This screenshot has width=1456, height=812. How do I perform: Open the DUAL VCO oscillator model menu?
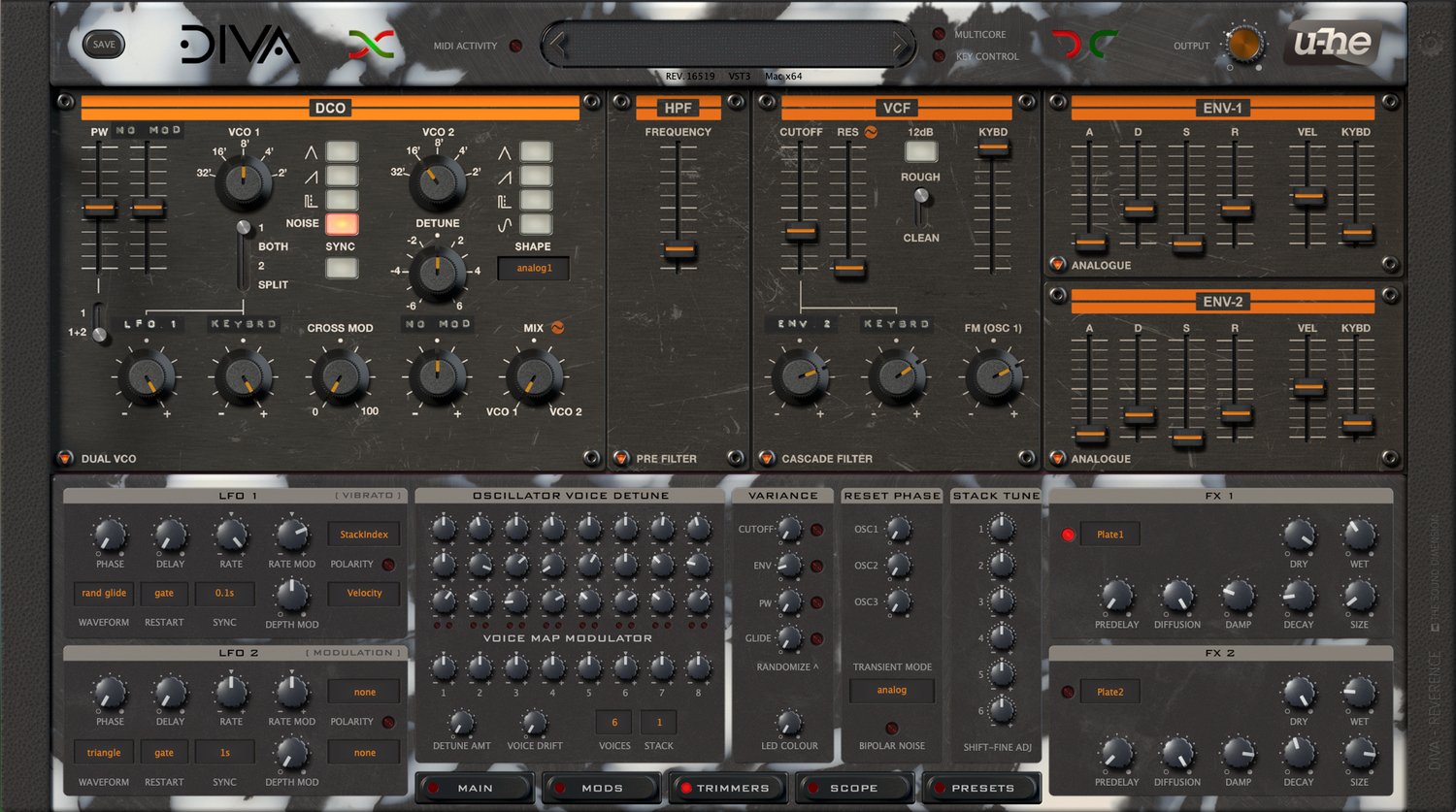click(x=65, y=458)
